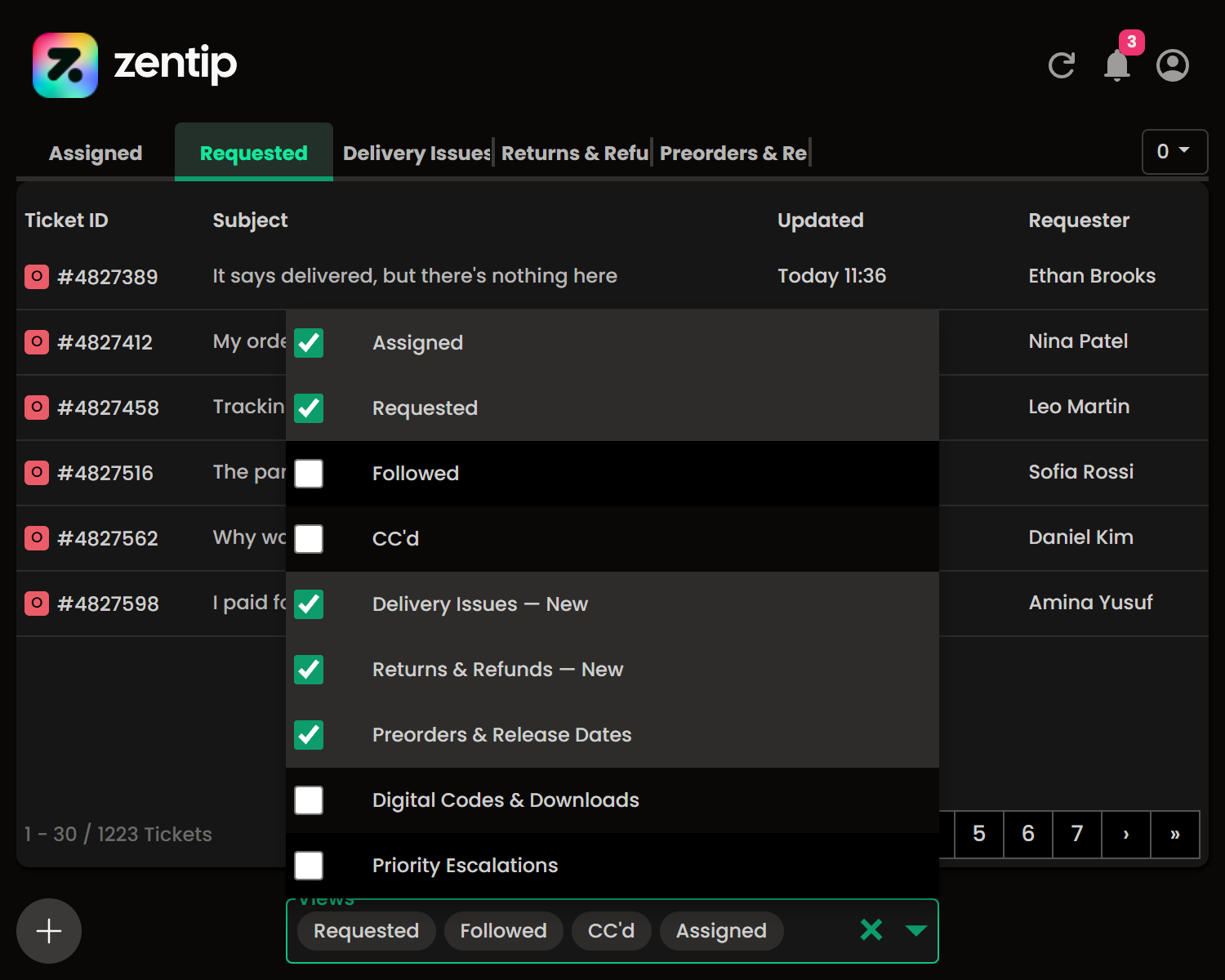This screenshot has height=980, width=1225.
Task: Uncheck Returns & Refunds — New checkbox
Action: [x=309, y=670]
